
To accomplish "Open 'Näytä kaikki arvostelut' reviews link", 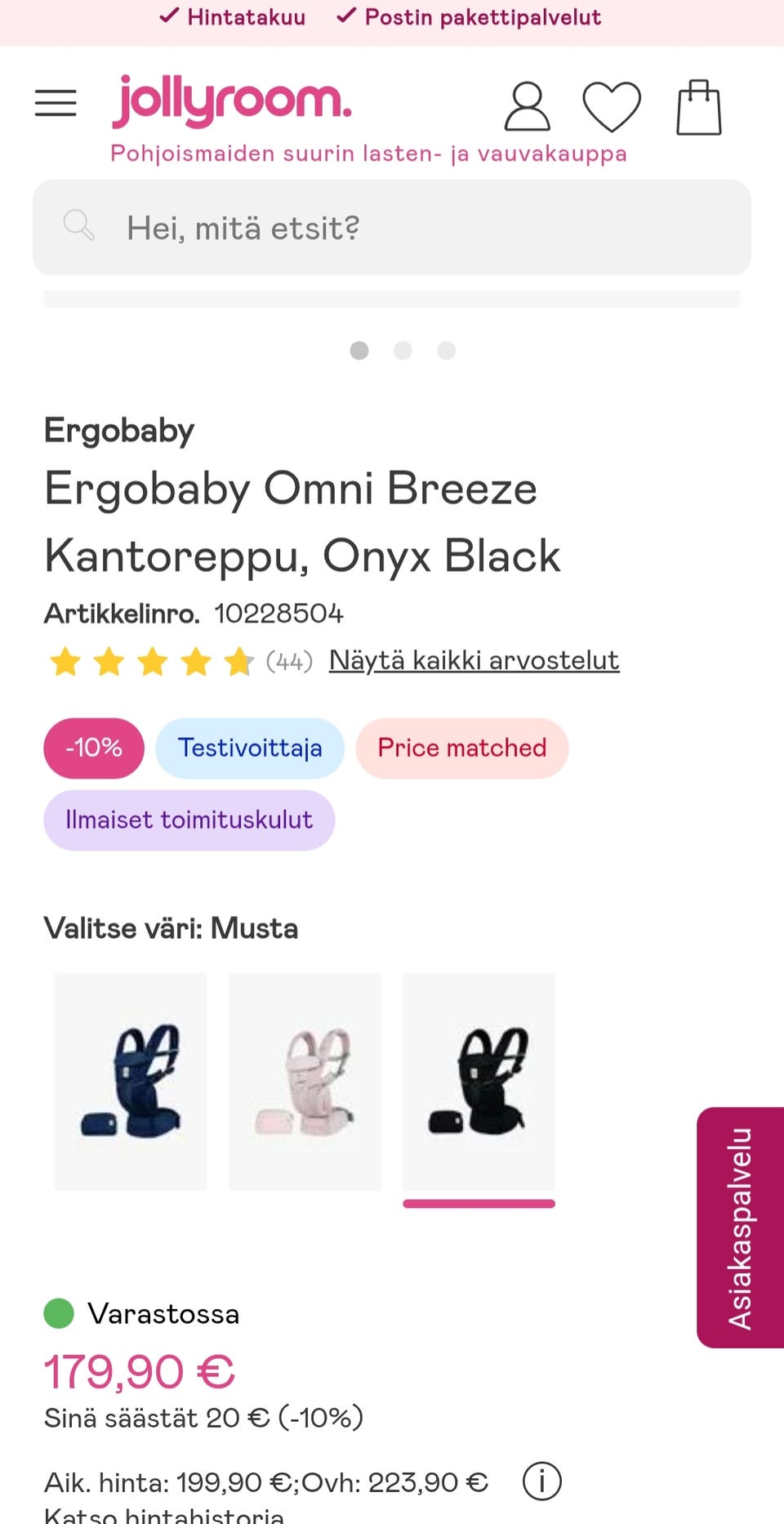I will click(x=474, y=660).
